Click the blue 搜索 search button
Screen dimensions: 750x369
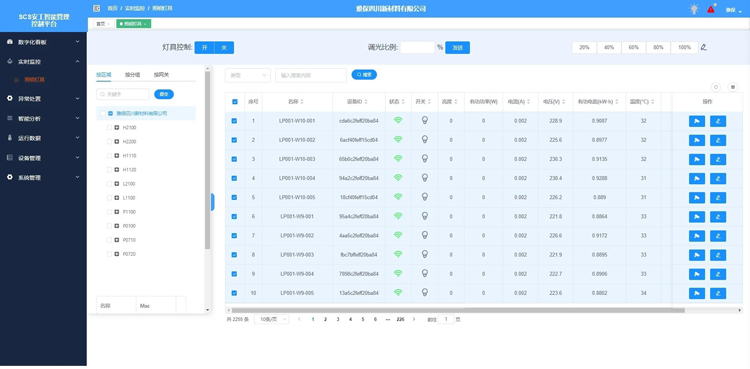point(364,75)
